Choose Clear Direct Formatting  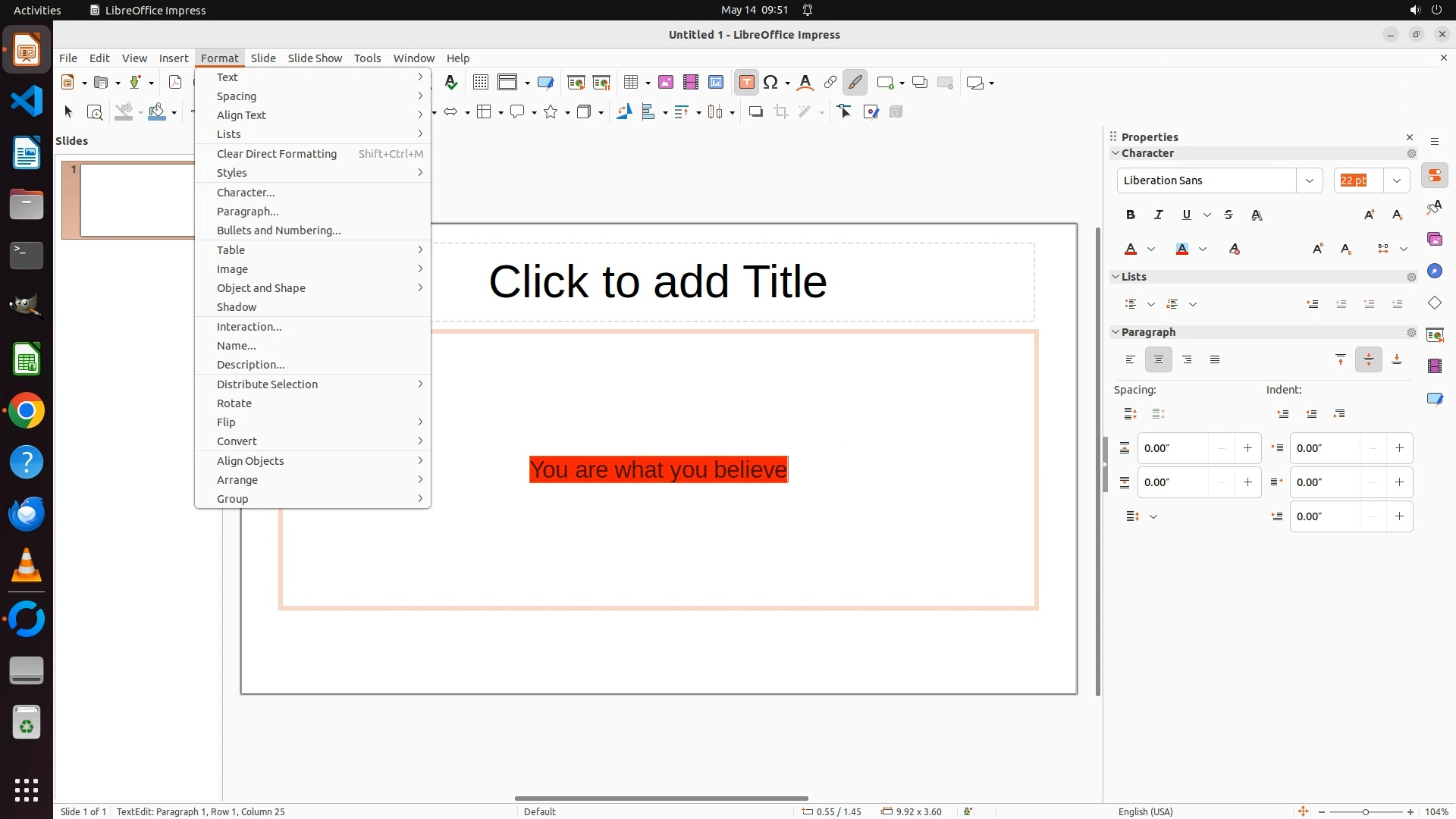(276, 154)
